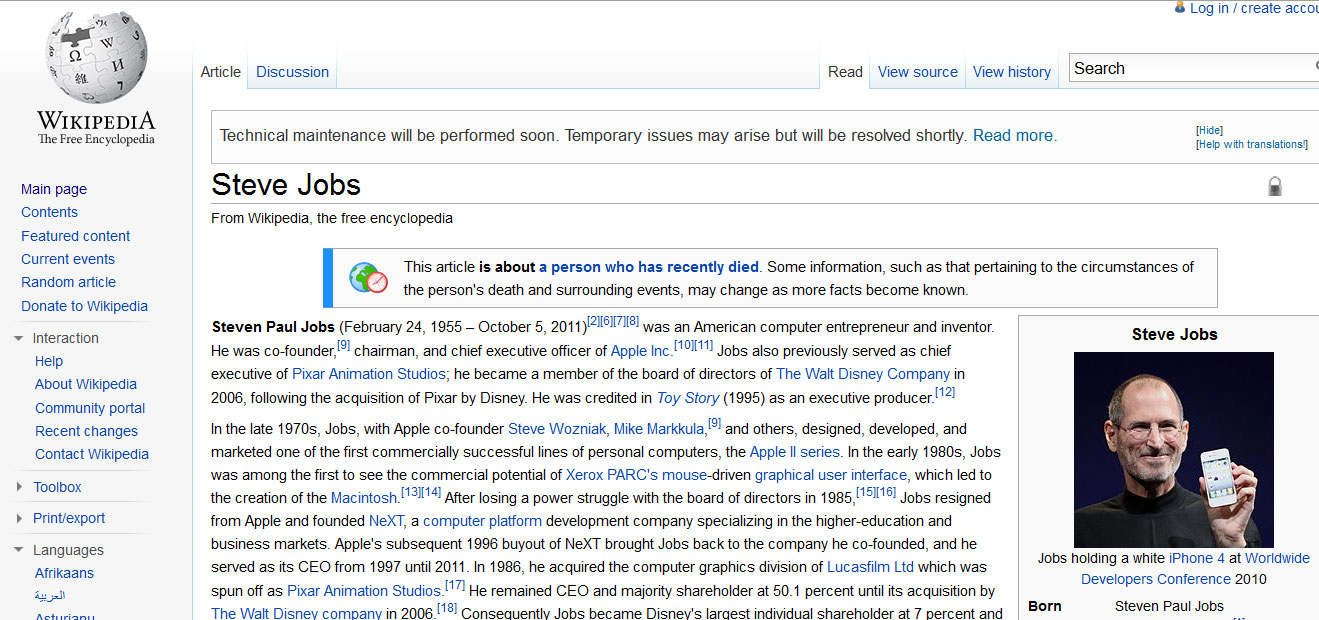Image resolution: width=1319 pixels, height=620 pixels.
Task: Select the Read tab
Action: [845, 72]
